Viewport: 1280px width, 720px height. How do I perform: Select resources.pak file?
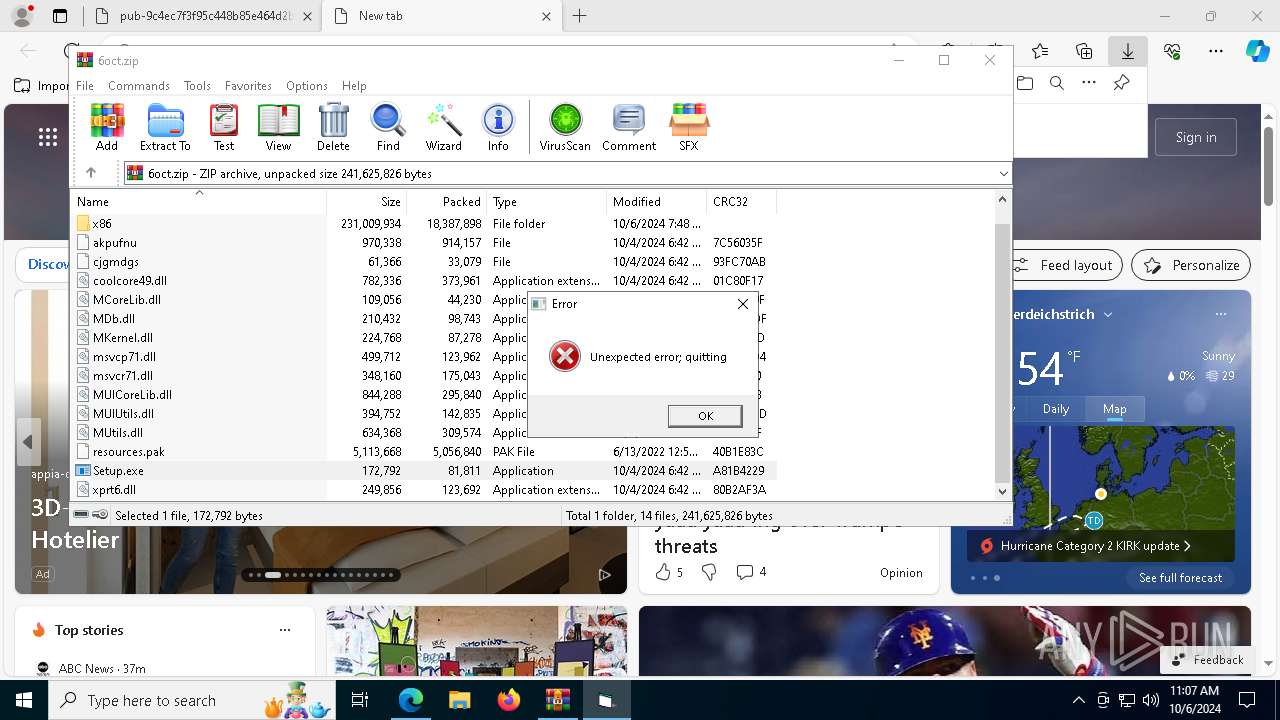[x=425, y=452]
